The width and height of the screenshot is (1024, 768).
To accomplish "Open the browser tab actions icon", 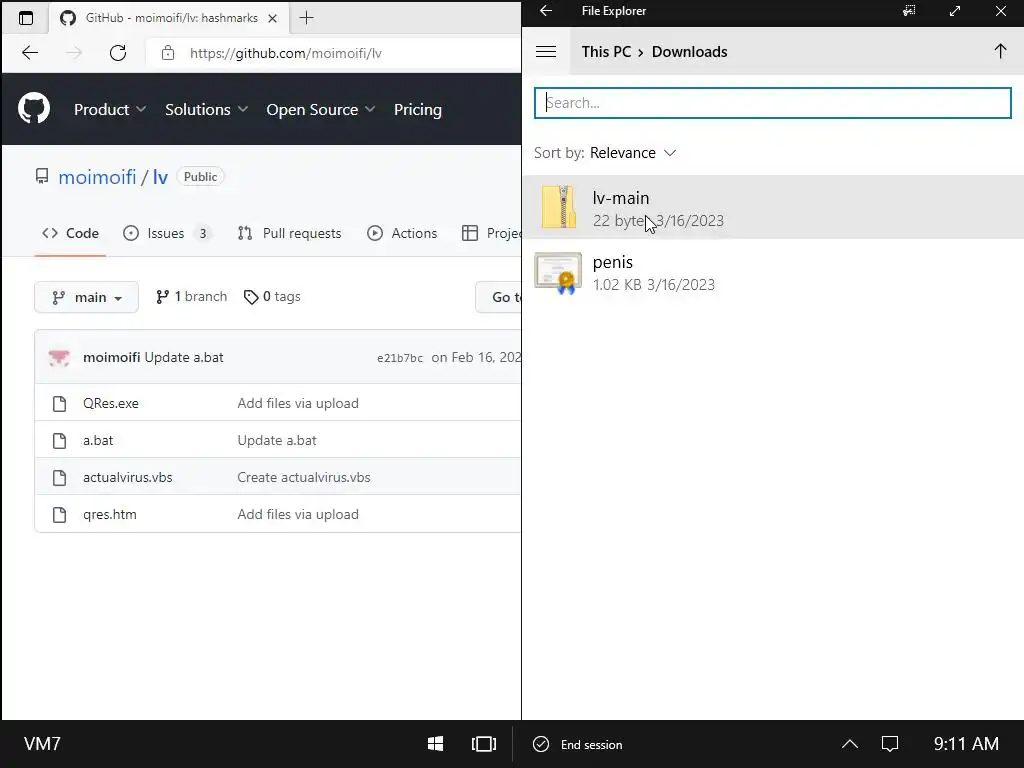I will click(26, 18).
